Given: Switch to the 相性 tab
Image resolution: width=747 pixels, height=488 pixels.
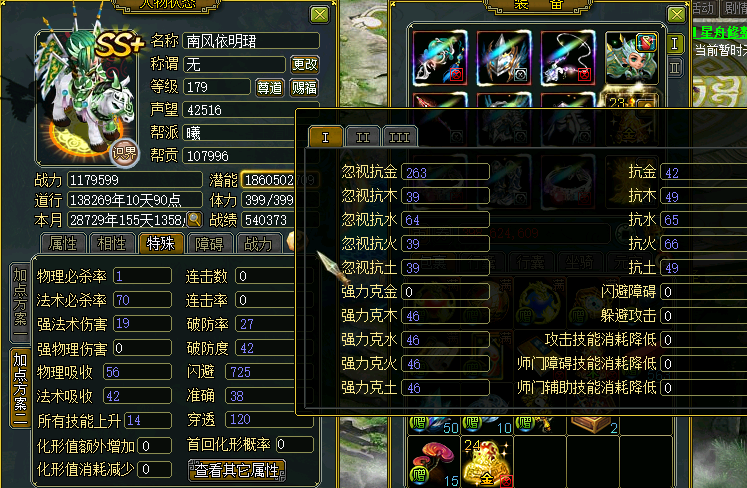Looking at the screenshot, I should 111,244.
